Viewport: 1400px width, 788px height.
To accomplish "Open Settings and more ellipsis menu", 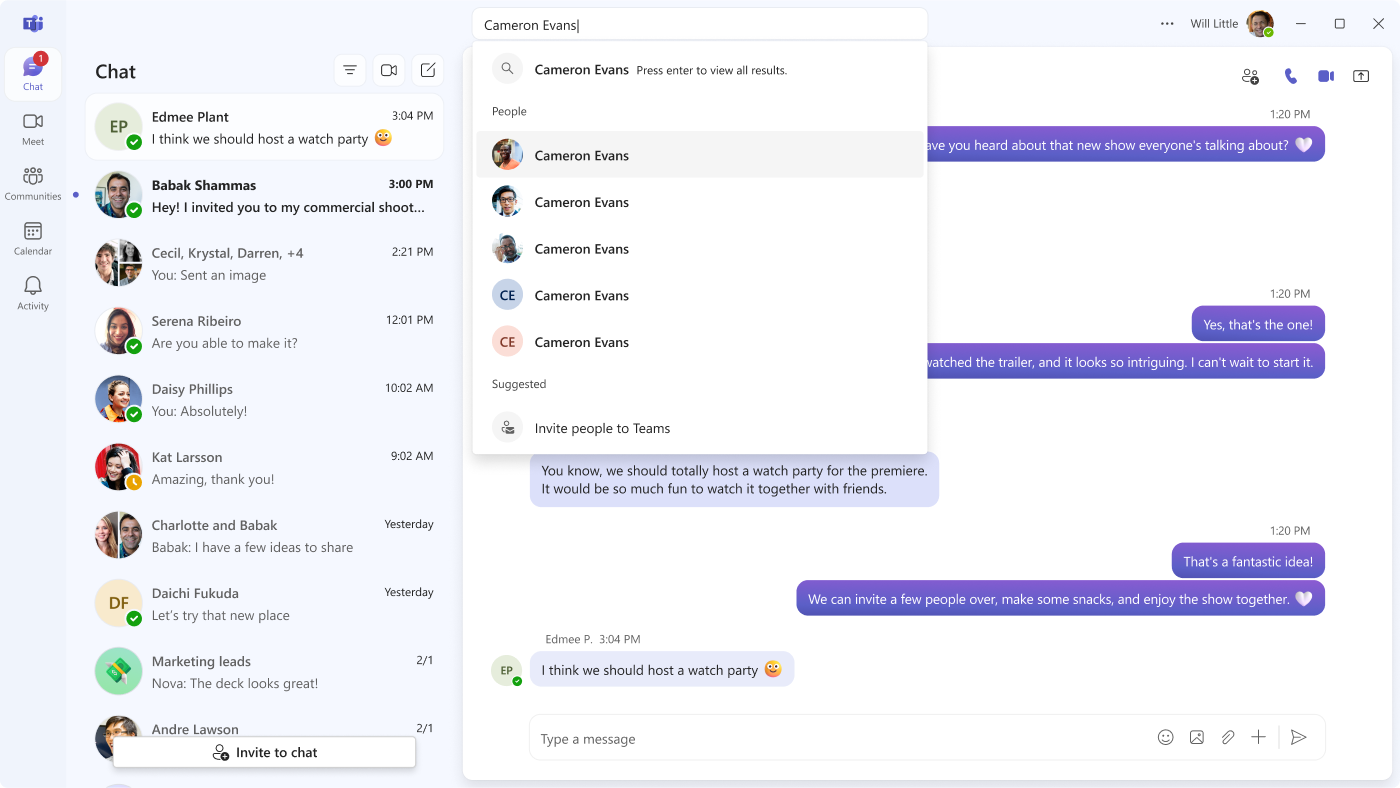I will click(1167, 24).
